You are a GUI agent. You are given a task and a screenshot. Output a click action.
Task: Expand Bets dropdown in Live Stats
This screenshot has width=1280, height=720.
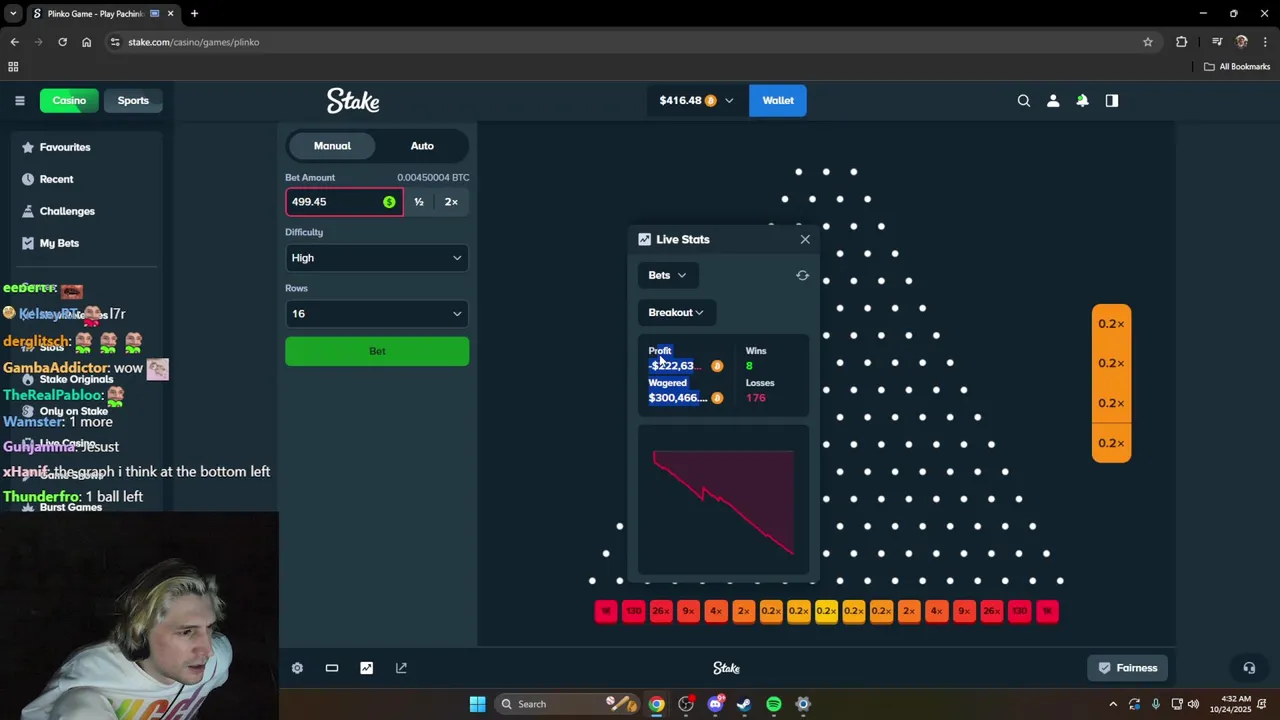tap(667, 275)
